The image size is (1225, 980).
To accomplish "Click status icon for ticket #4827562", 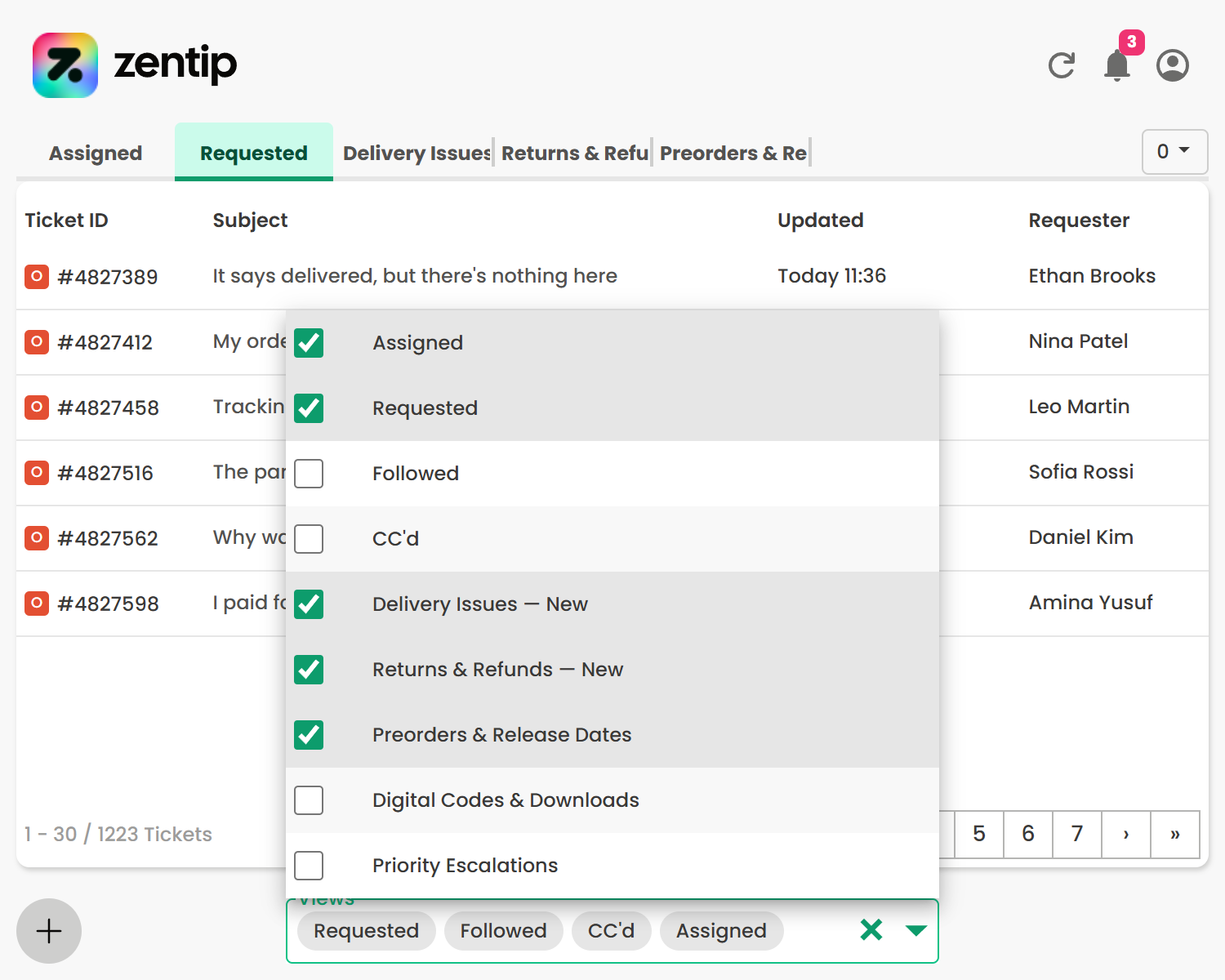I will pyautogui.click(x=37, y=538).
